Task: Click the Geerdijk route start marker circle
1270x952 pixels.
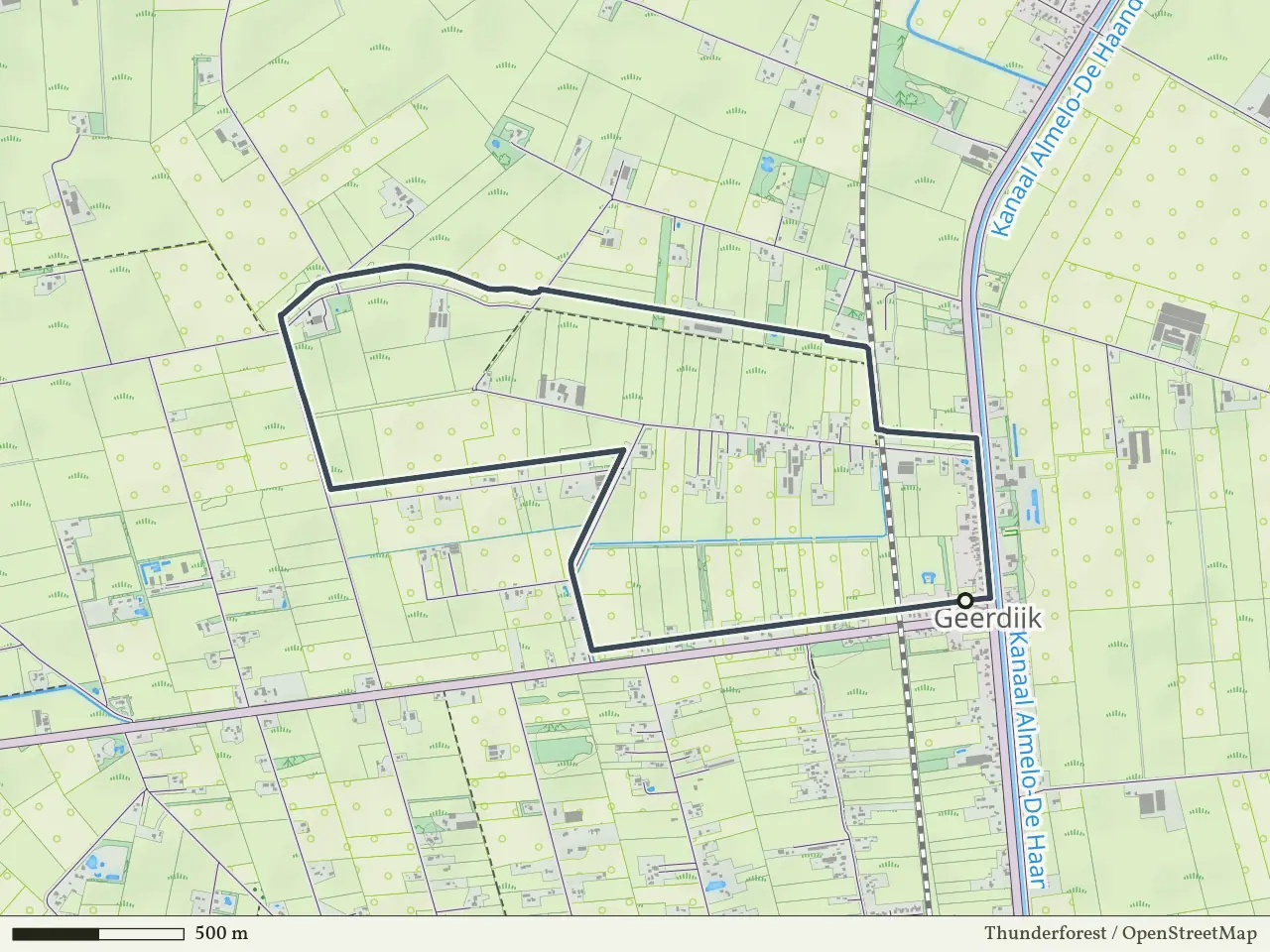Action: [x=964, y=600]
